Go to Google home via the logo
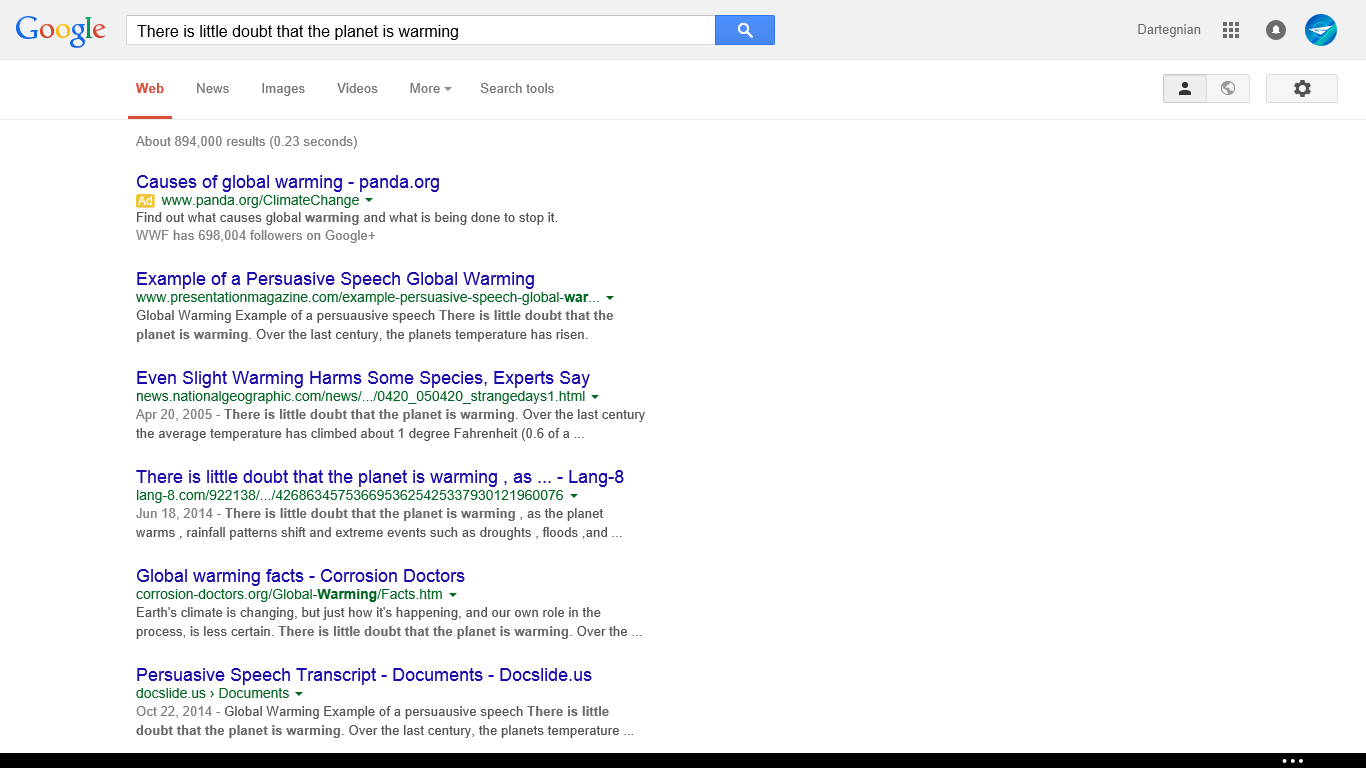 tap(61, 31)
